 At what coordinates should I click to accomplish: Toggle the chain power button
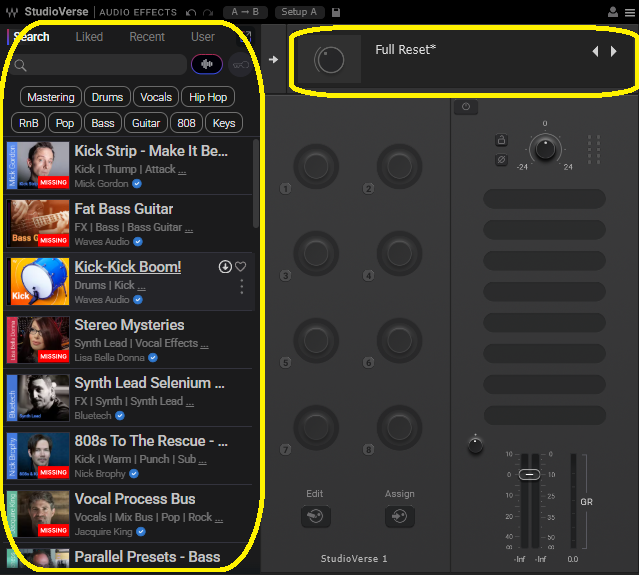[x=466, y=107]
